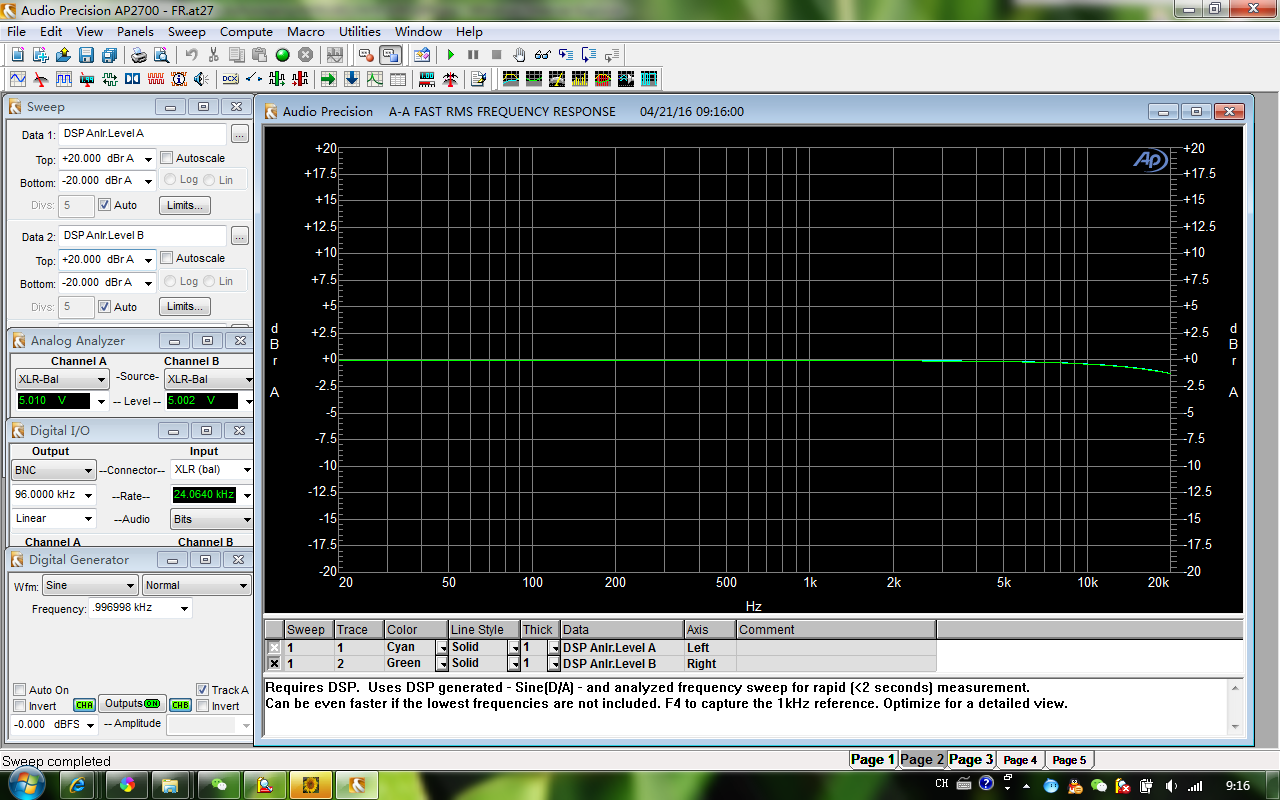1280x800 pixels.
Task: Click the hand icon in toolbar
Action: tap(519, 55)
